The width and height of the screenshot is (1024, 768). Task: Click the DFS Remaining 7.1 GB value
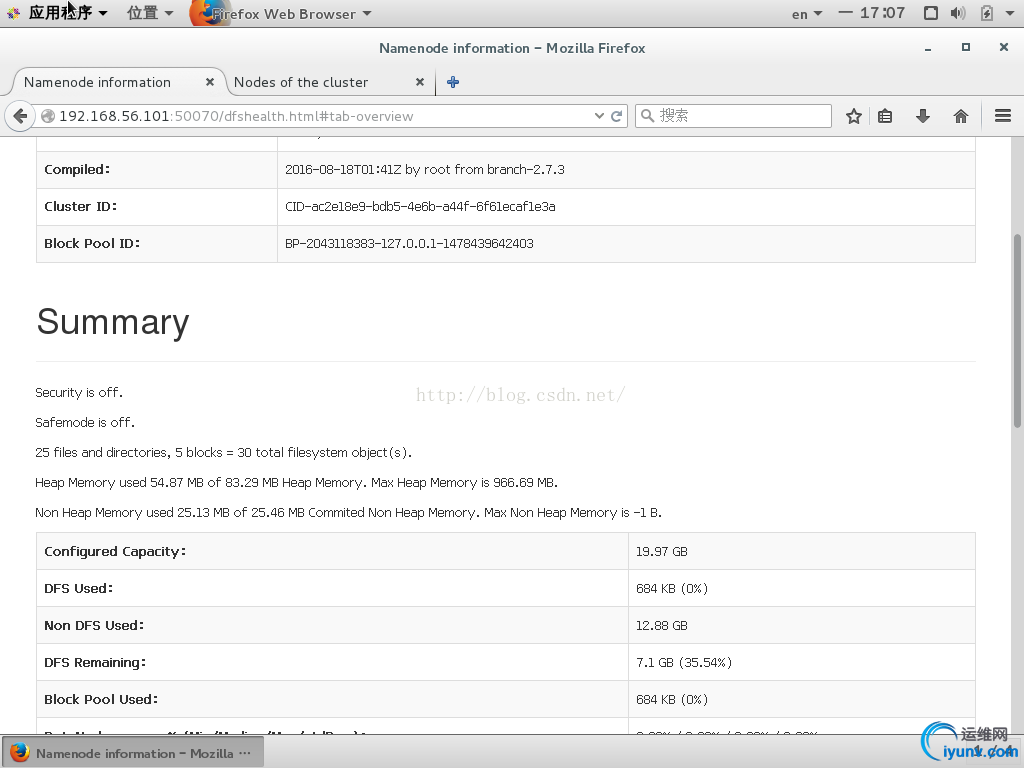684,663
